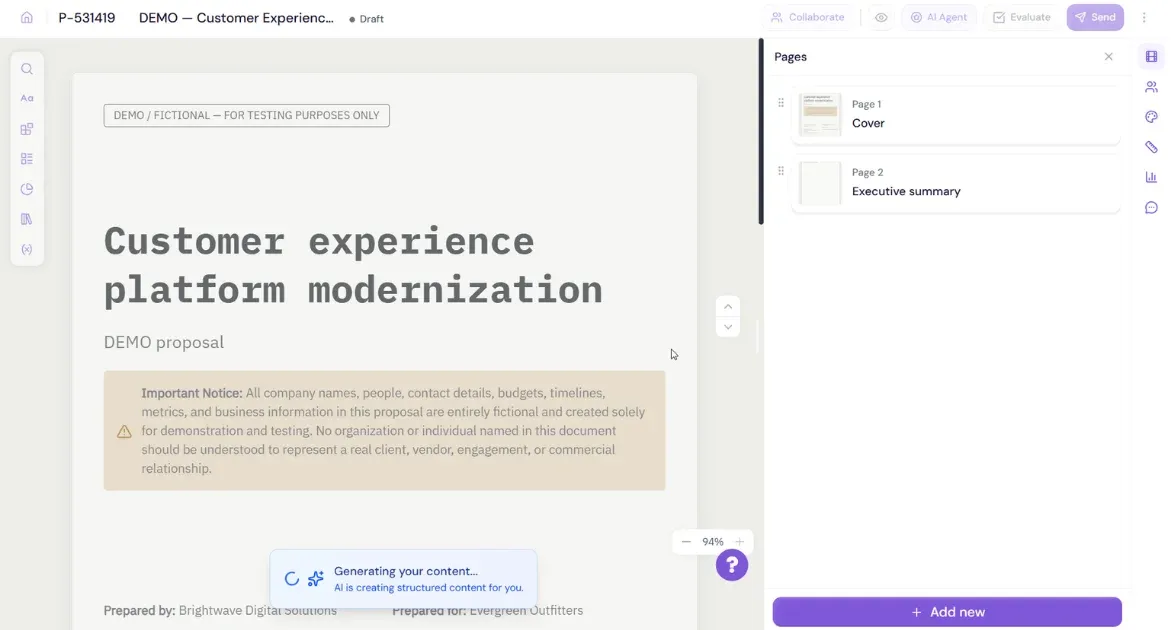Click the proposal ID P-531419
This screenshot has width=1171, height=630.
[x=87, y=18]
